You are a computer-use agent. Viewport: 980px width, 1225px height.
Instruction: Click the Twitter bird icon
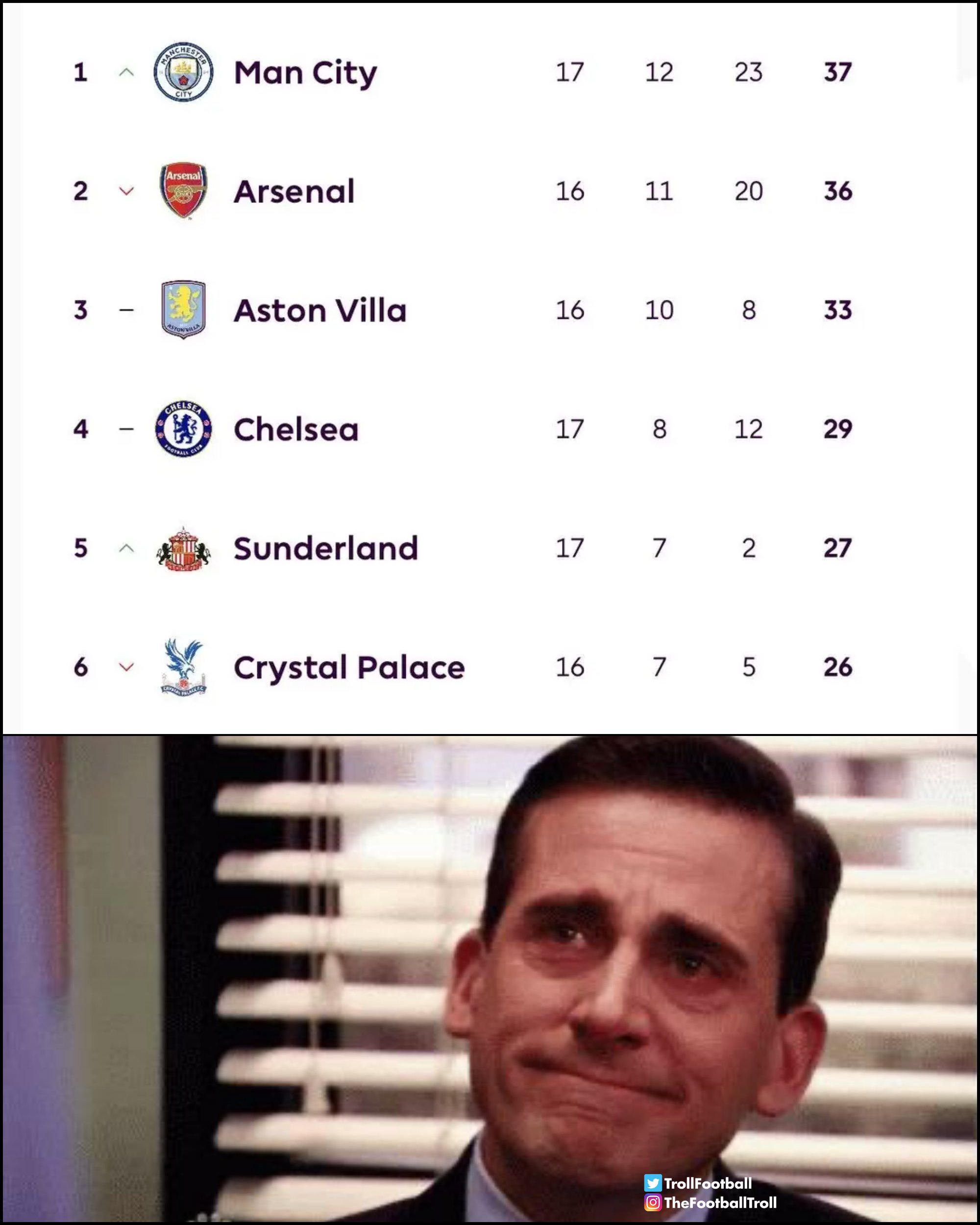tap(653, 1182)
